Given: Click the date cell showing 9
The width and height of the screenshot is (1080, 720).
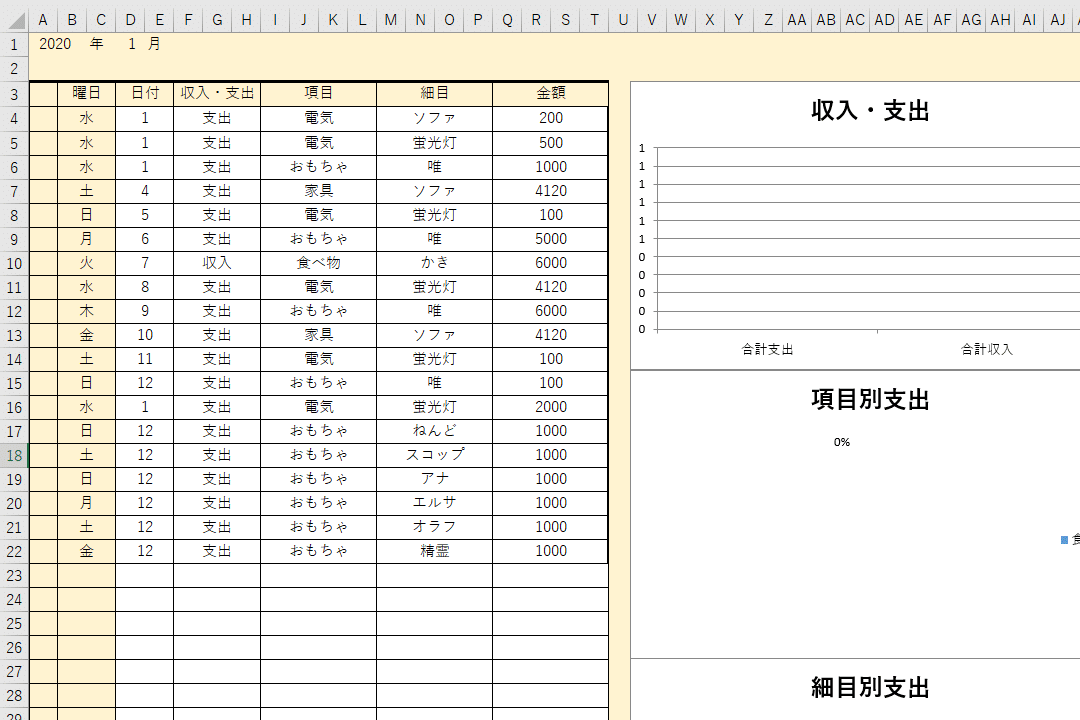Looking at the screenshot, I should click(x=145, y=311).
